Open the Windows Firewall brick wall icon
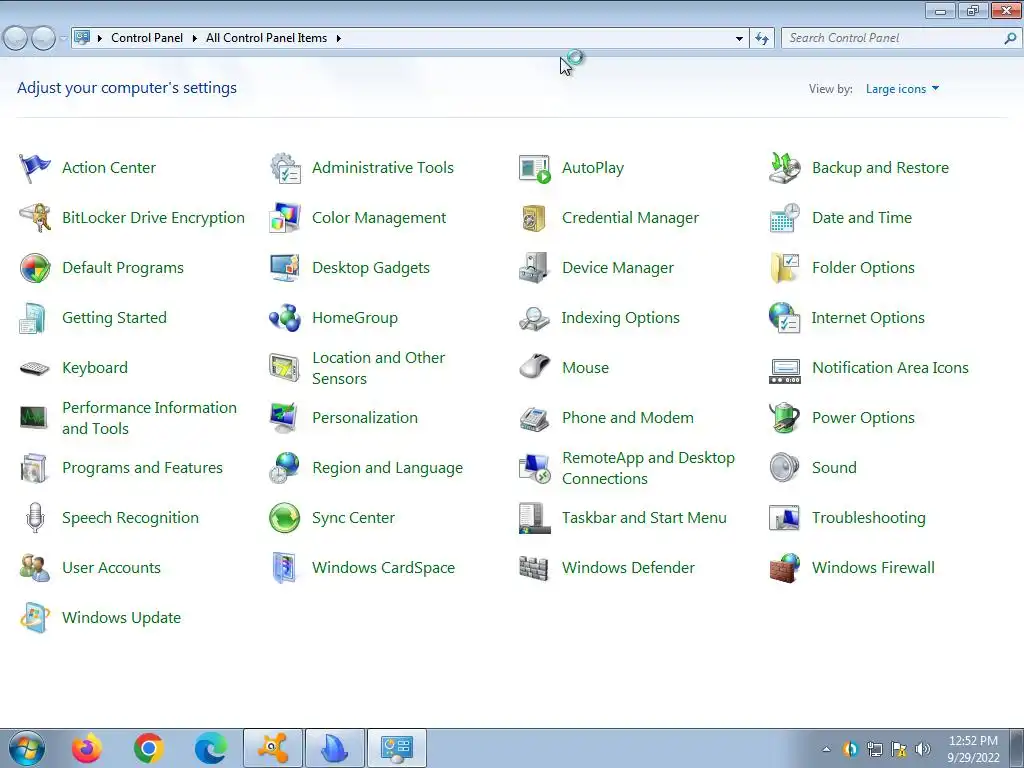The image size is (1024, 768). tap(784, 568)
